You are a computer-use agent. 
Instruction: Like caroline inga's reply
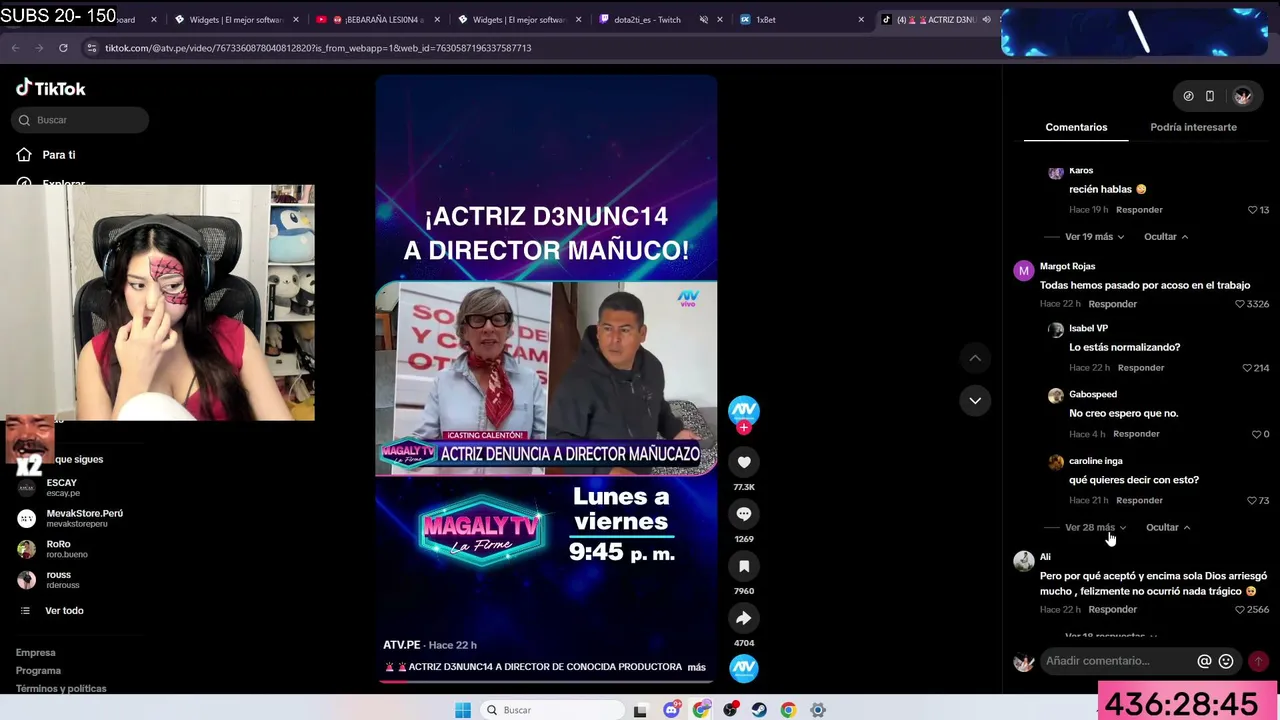coord(1252,500)
